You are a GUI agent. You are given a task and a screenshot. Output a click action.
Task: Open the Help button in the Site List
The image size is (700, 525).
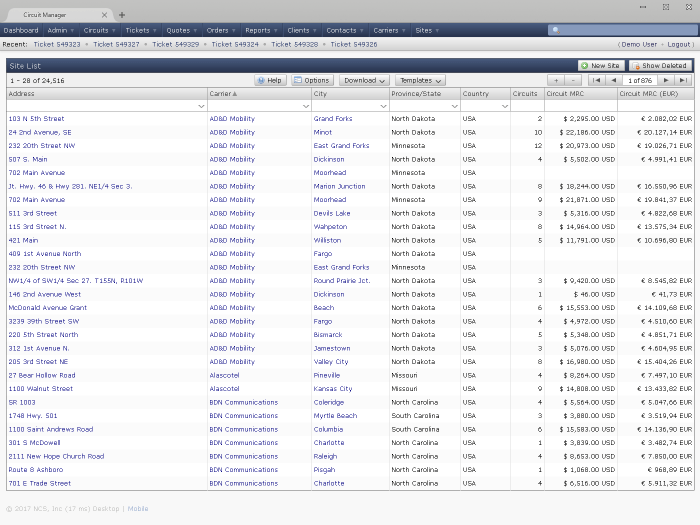[270, 80]
